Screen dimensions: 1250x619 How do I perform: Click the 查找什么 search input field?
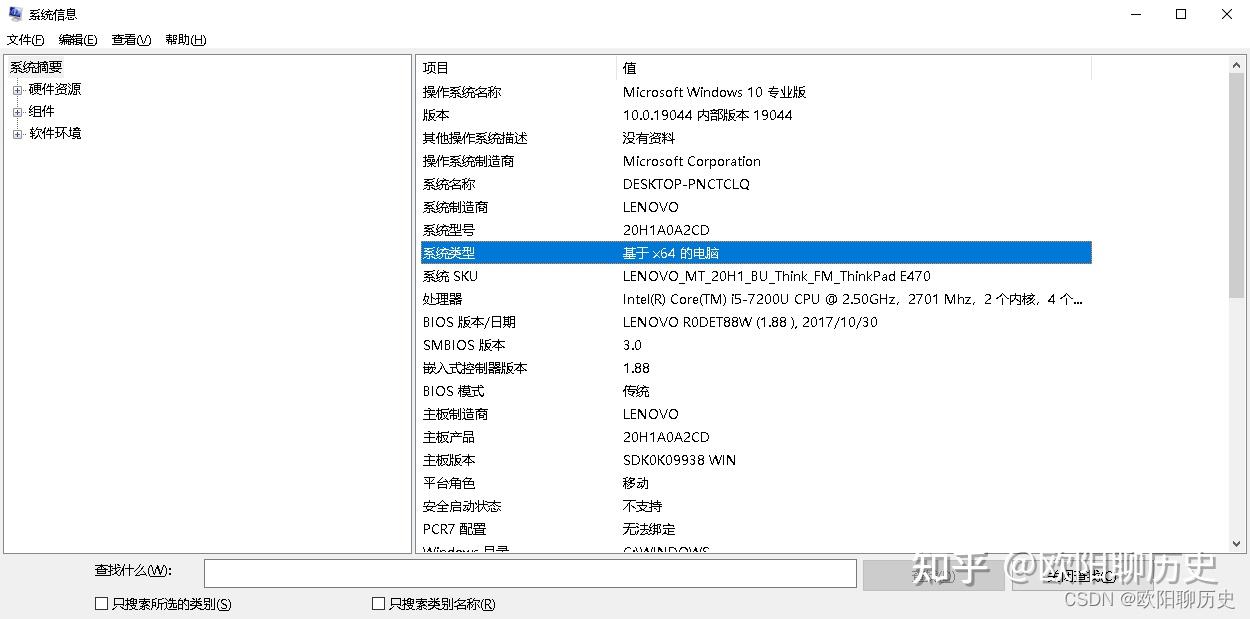click(x=530, y=573)
